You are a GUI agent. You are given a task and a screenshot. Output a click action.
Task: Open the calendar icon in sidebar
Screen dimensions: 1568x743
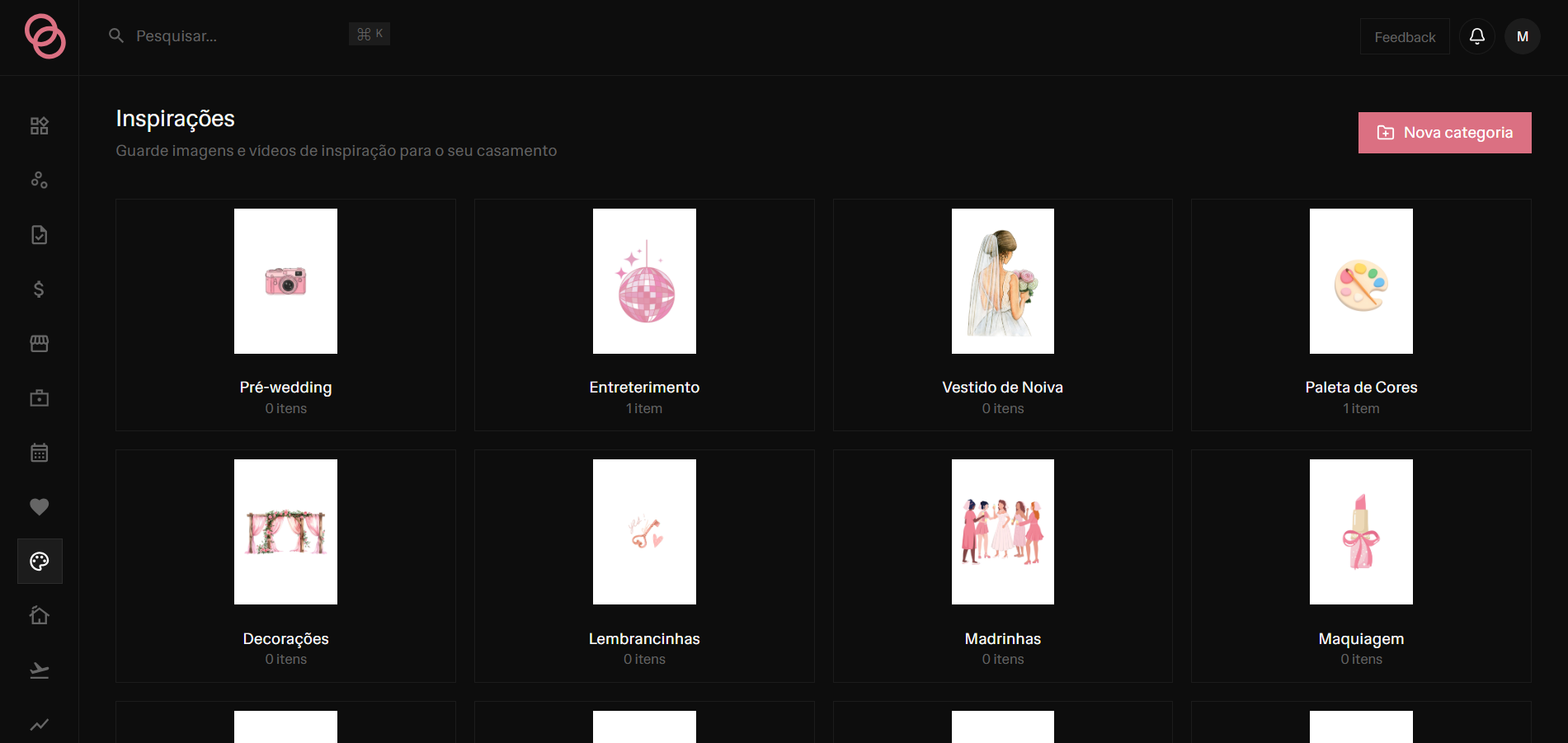click(x=40, y=453)
